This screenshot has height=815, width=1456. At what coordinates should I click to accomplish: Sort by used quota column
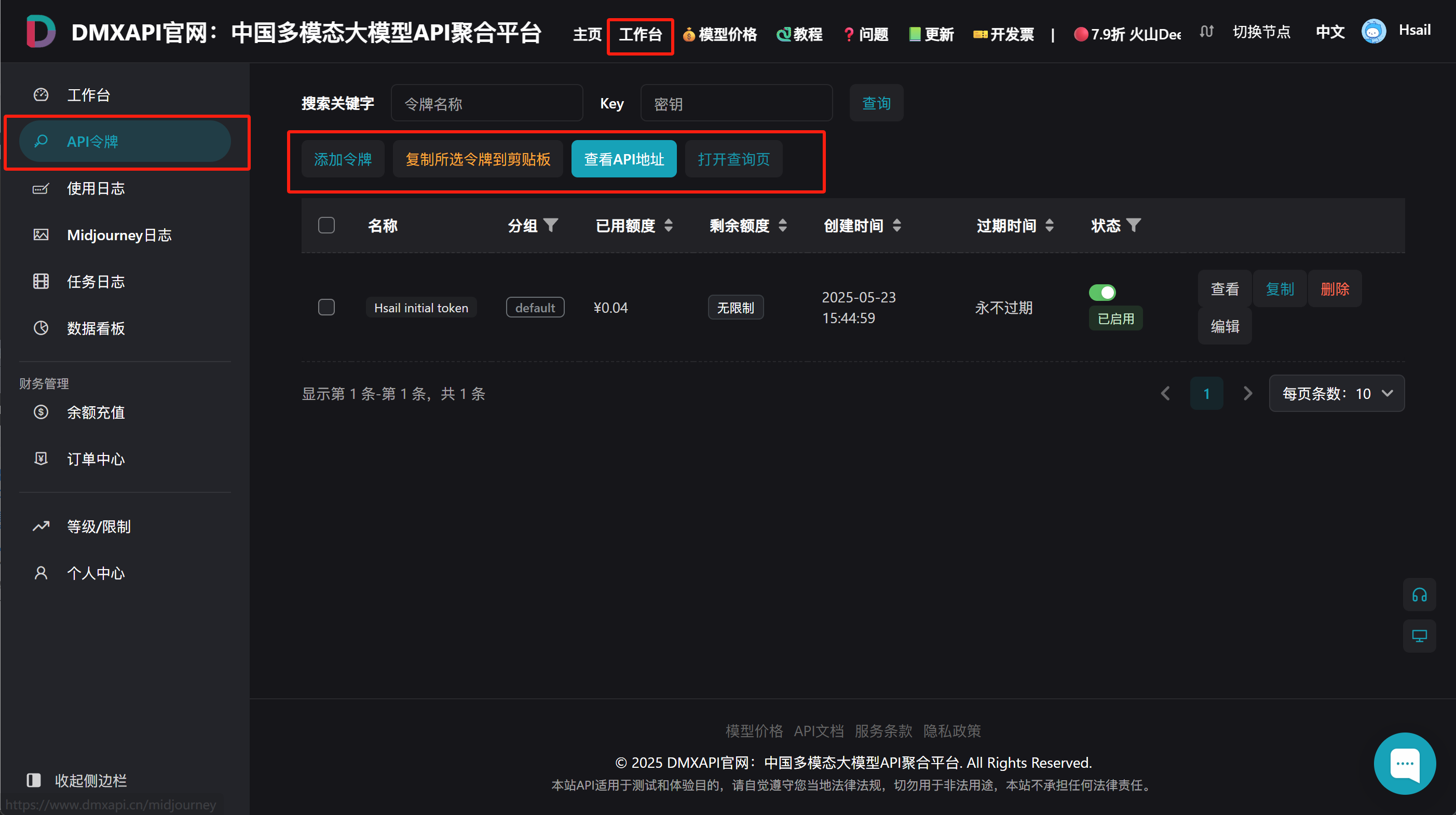pos(669,225)
